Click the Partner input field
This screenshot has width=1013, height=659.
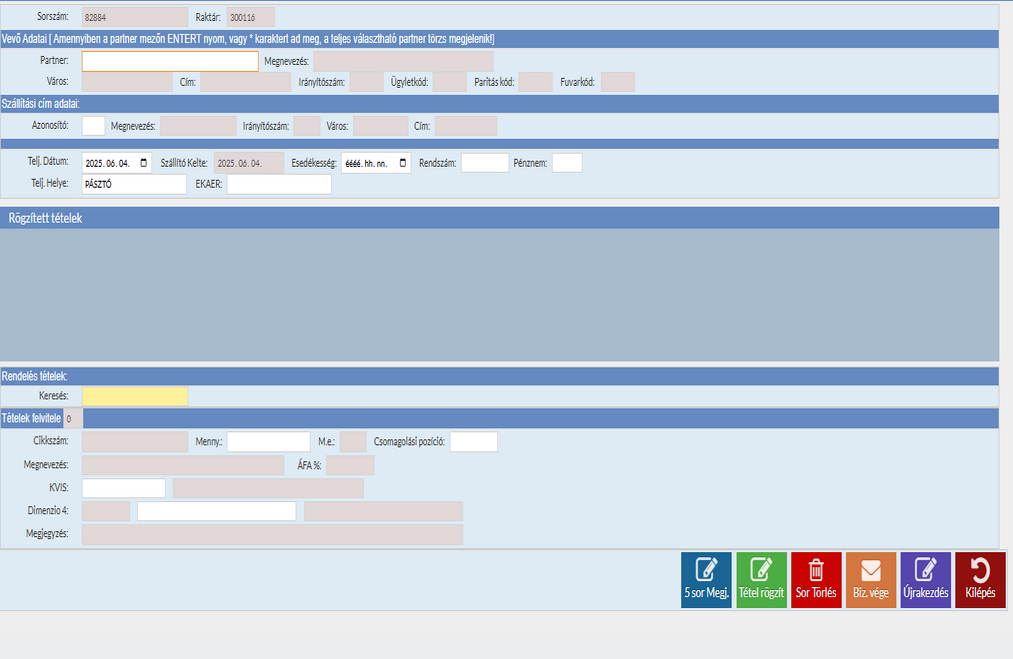(170, 62)
